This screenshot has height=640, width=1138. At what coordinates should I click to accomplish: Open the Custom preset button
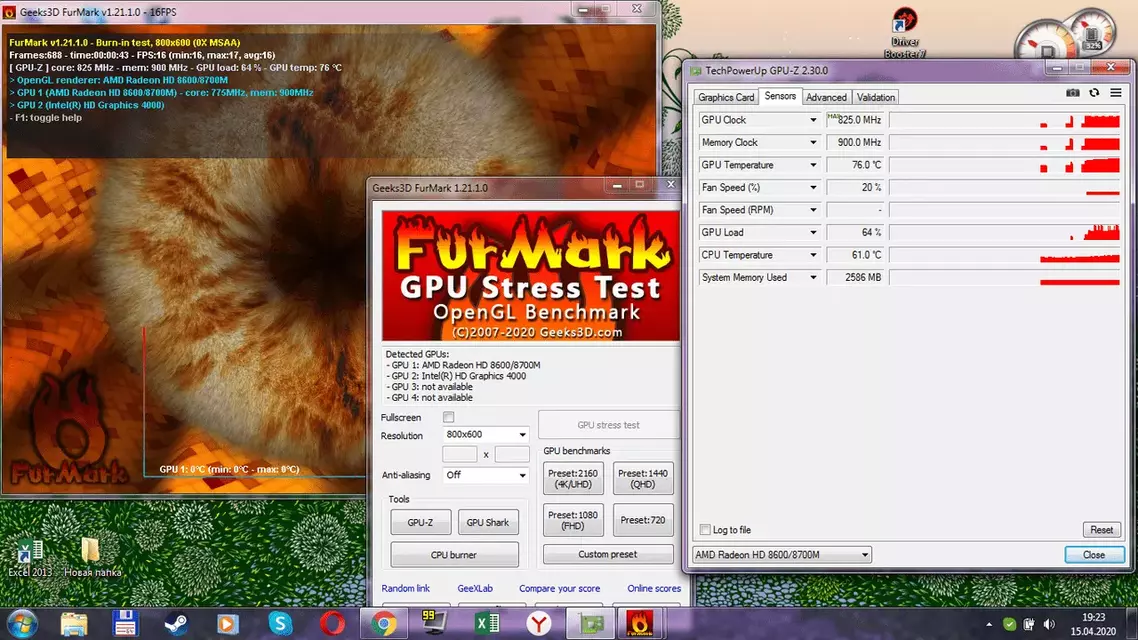click(607, 554)
